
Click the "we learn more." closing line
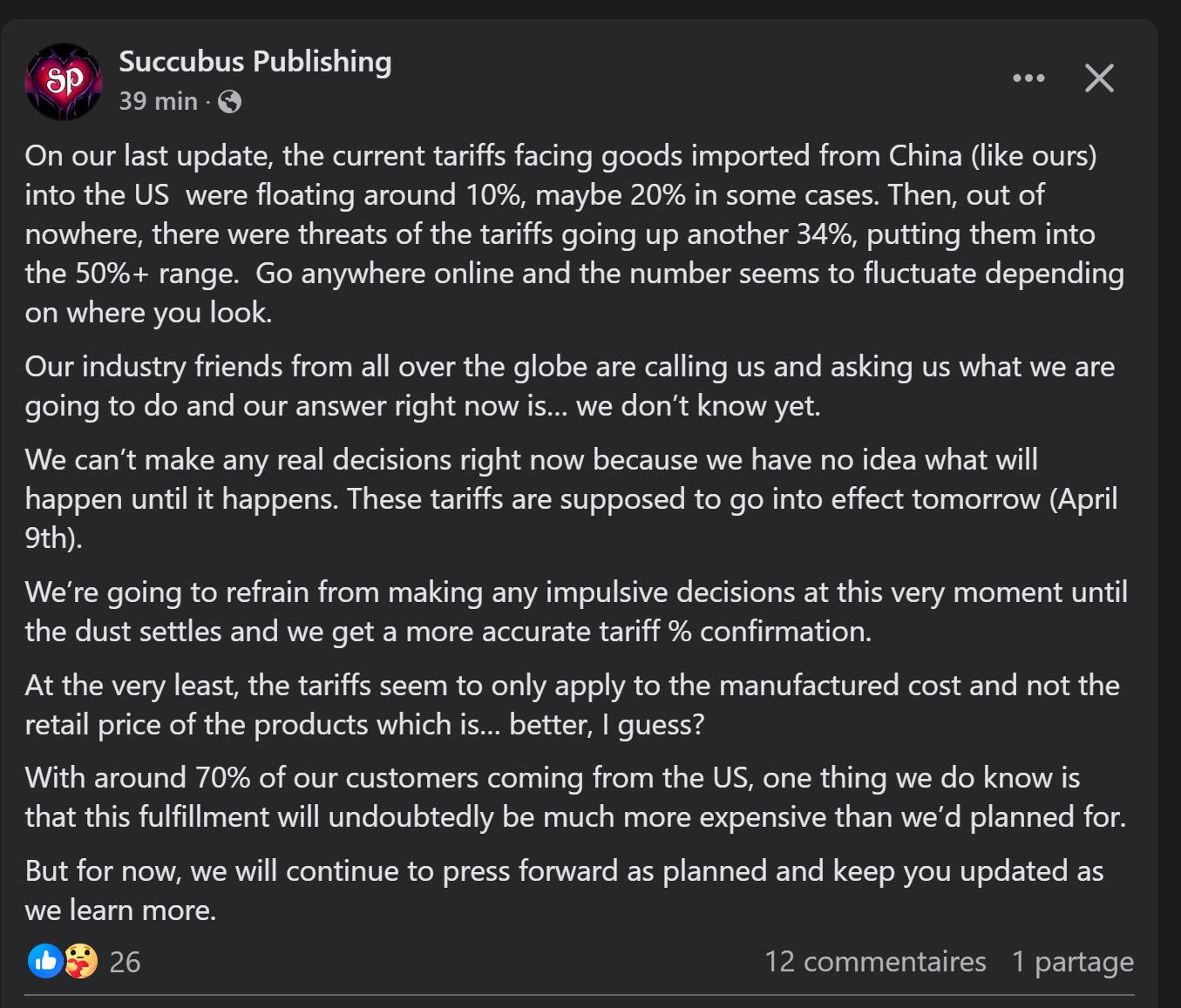click(x=120, y=910)
